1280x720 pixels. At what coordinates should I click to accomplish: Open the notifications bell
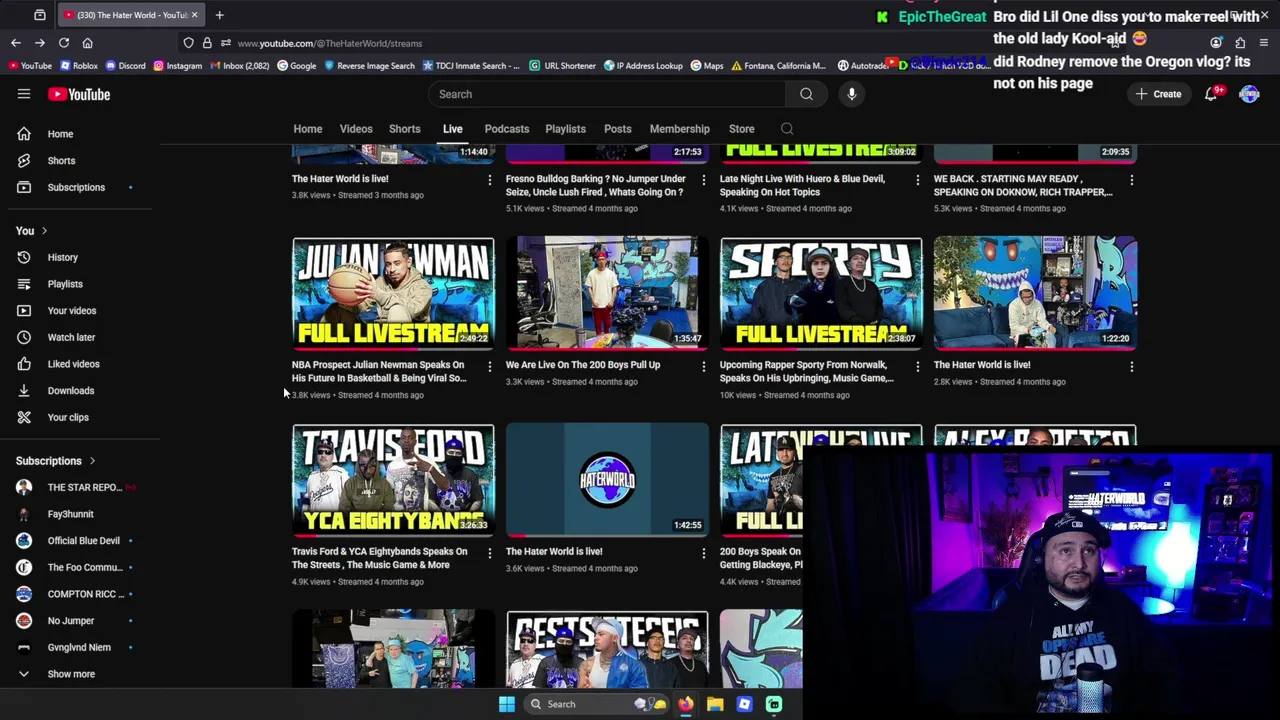tap(1211, 94)
